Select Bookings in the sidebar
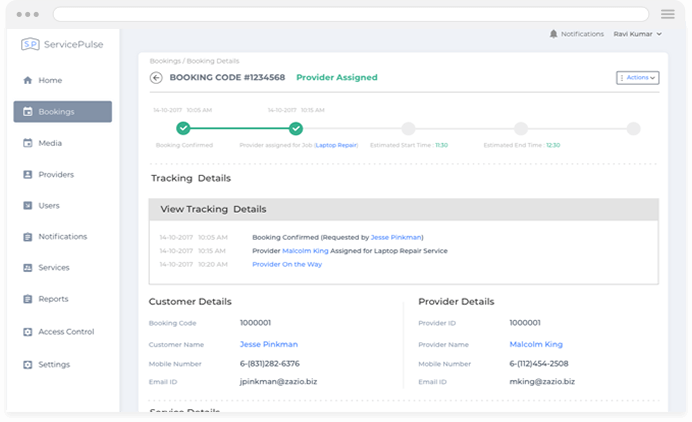 [62, 112]
